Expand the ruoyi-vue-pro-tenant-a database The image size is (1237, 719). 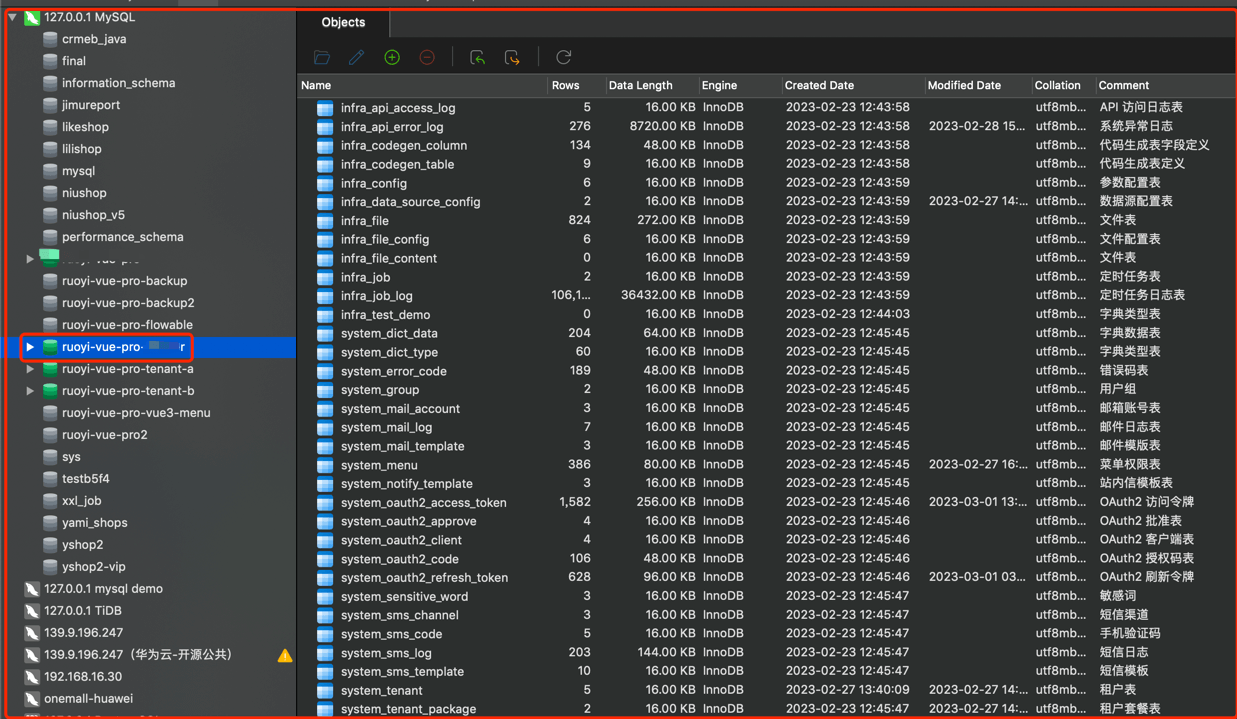[x=30, y=369]
